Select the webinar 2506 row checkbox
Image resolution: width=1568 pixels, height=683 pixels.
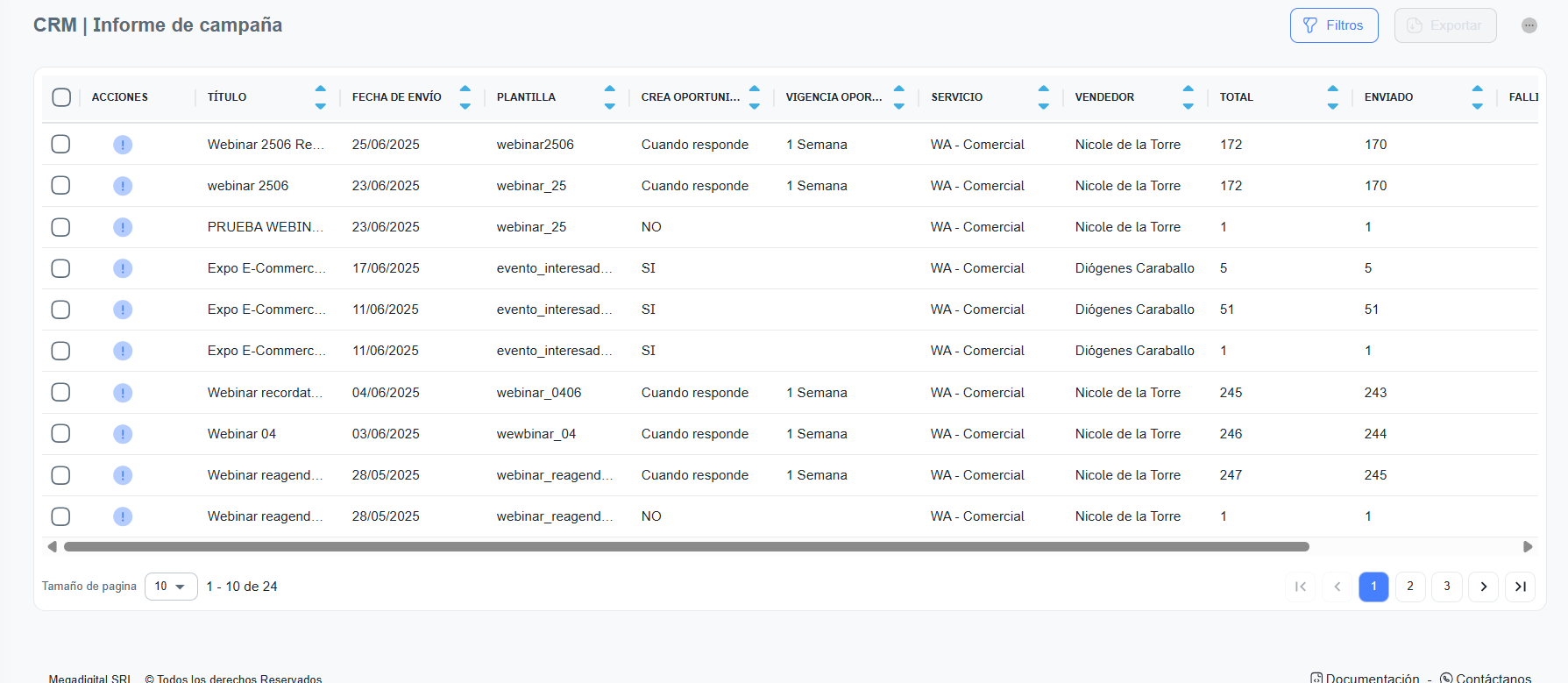(x=60, y=186)
